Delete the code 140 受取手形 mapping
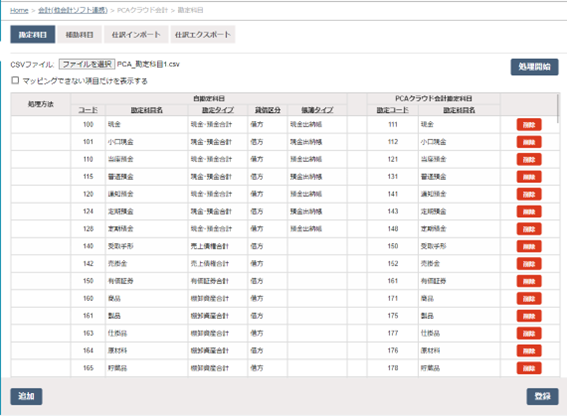Image resolution: width=567 pixels, height=416 pixels. 529,246
